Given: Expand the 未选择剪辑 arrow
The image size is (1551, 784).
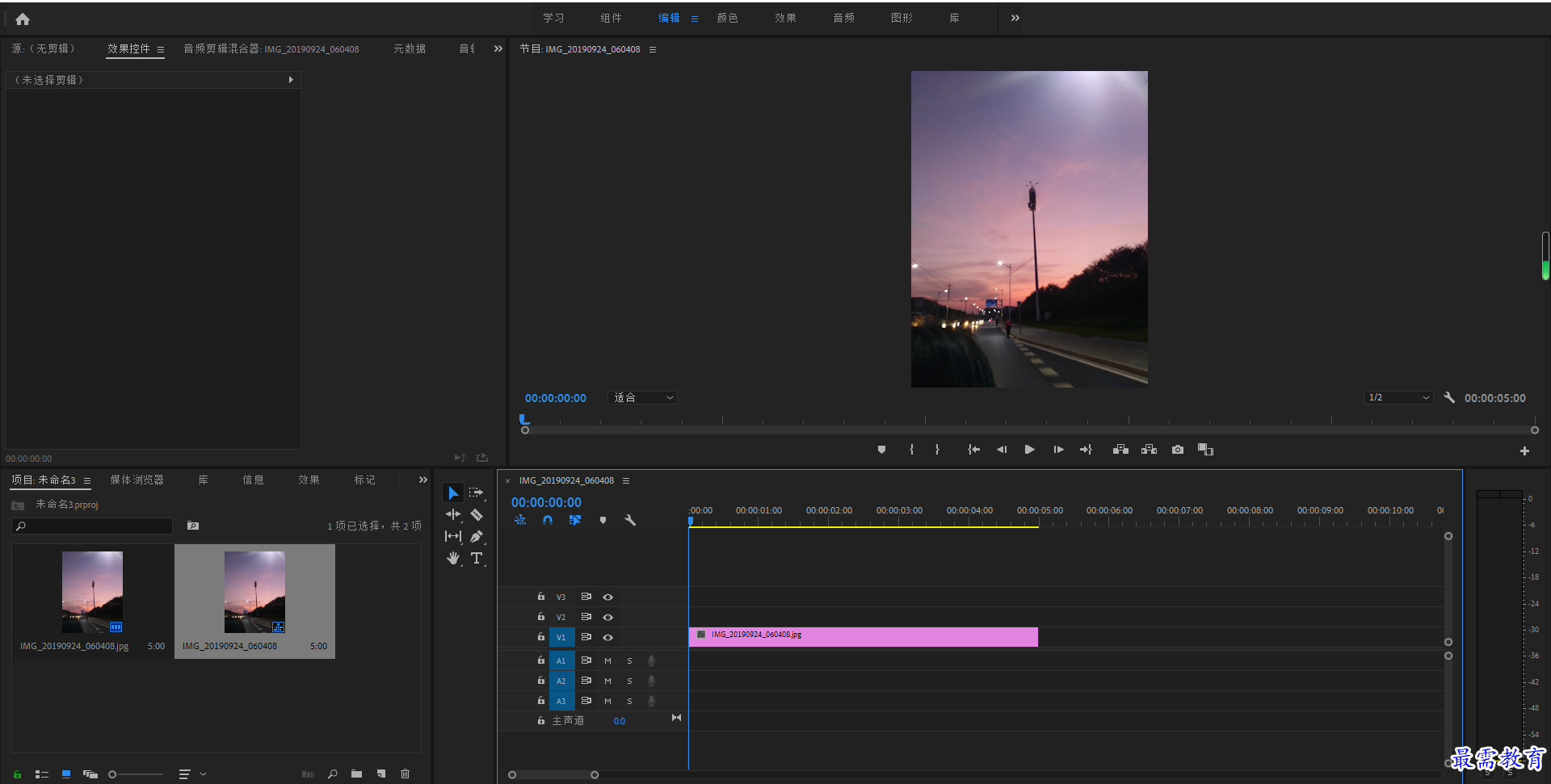Looking at the screenshot, I should coord(291,80).
